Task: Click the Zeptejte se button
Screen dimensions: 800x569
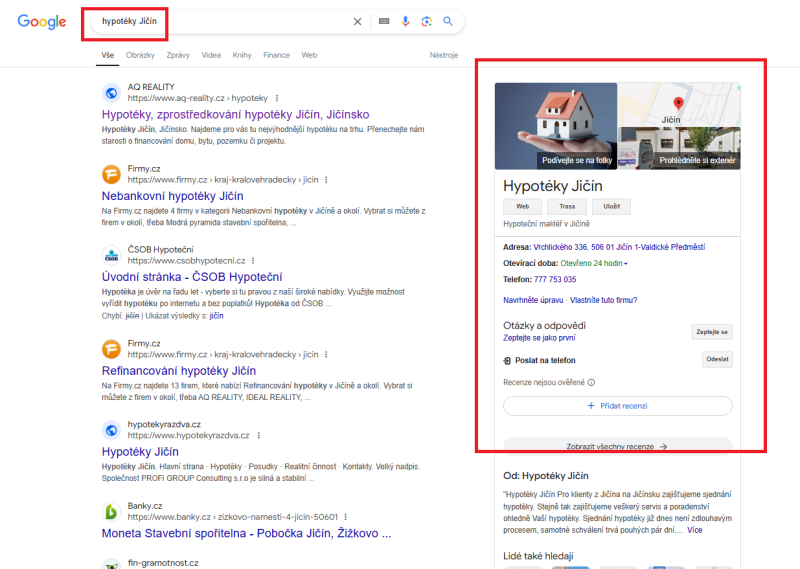Action: pyautogui.click(x=712, y=332)
